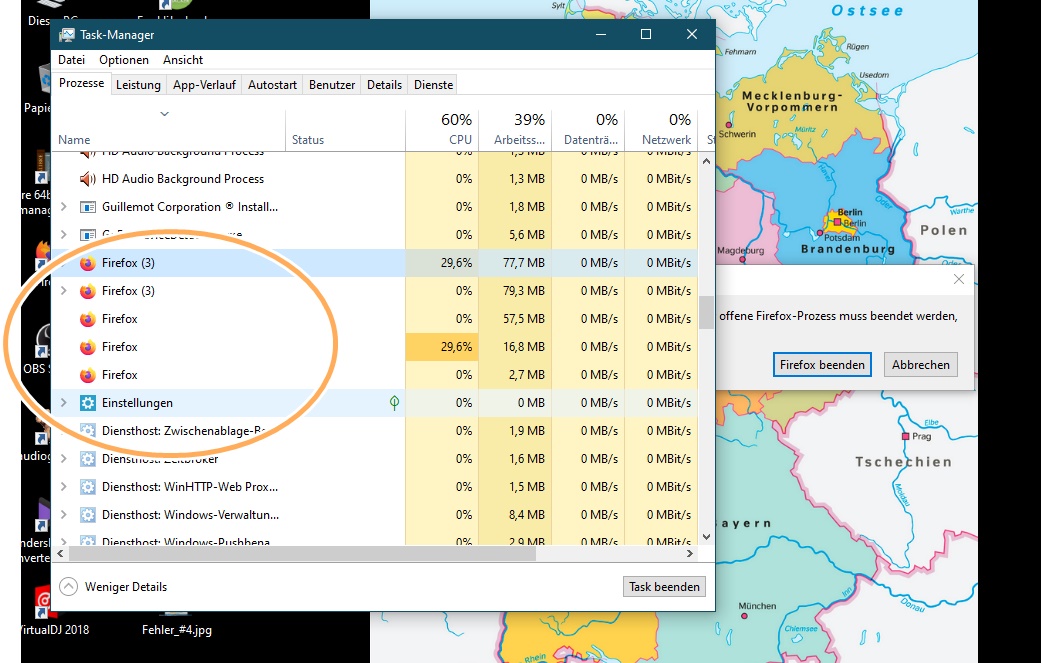The width and height of the screenshot is (1041, 663).
Task: Switch to the Details tab
Action: click(384, 85)
